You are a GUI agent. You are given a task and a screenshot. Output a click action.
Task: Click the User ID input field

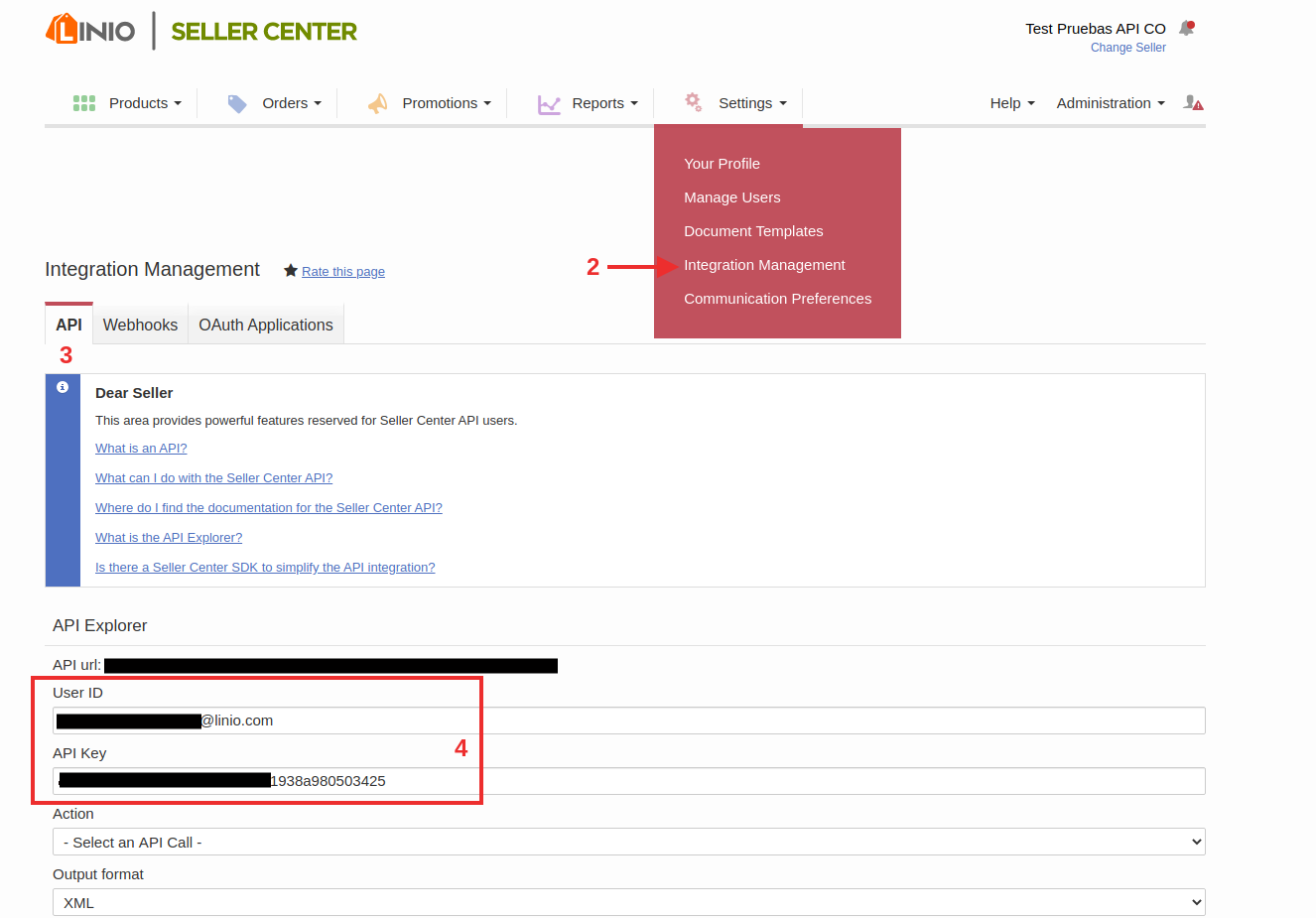(629, 721)
